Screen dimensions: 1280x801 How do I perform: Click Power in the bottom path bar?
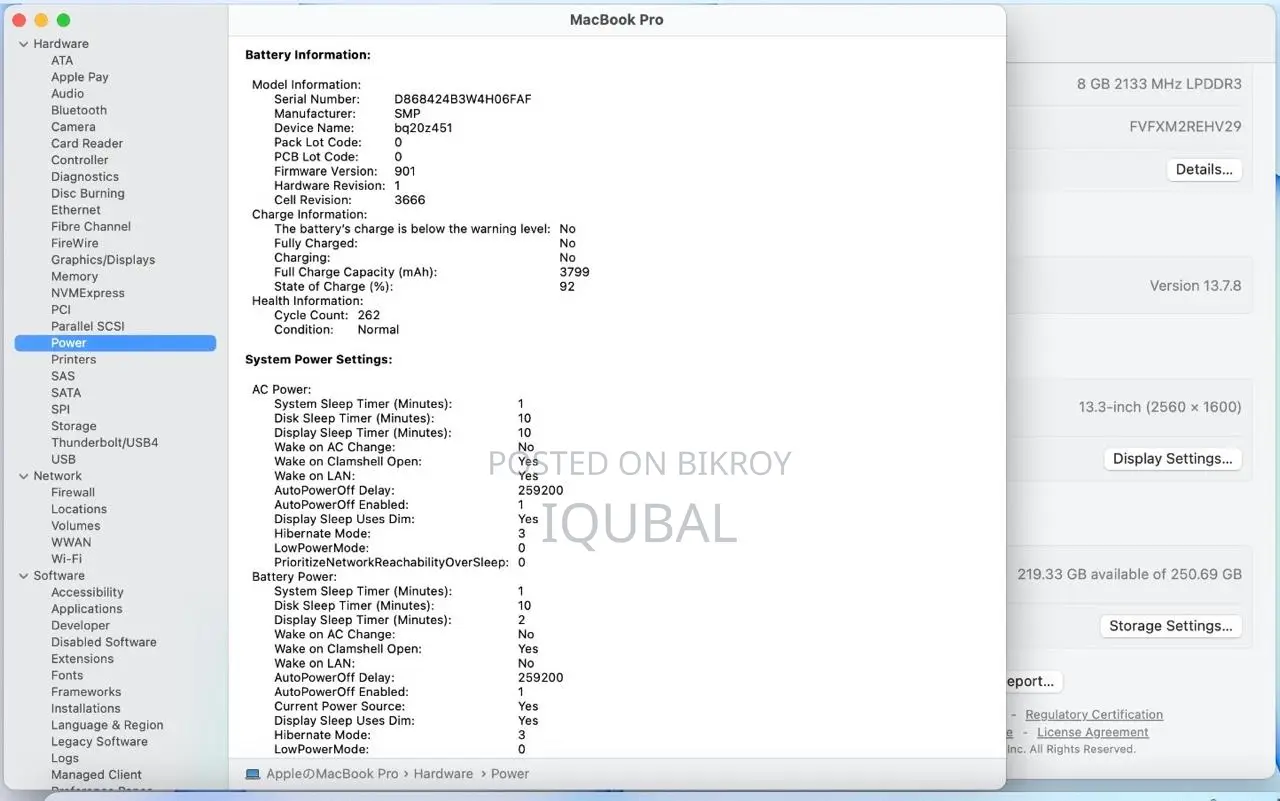click(510, 774)
